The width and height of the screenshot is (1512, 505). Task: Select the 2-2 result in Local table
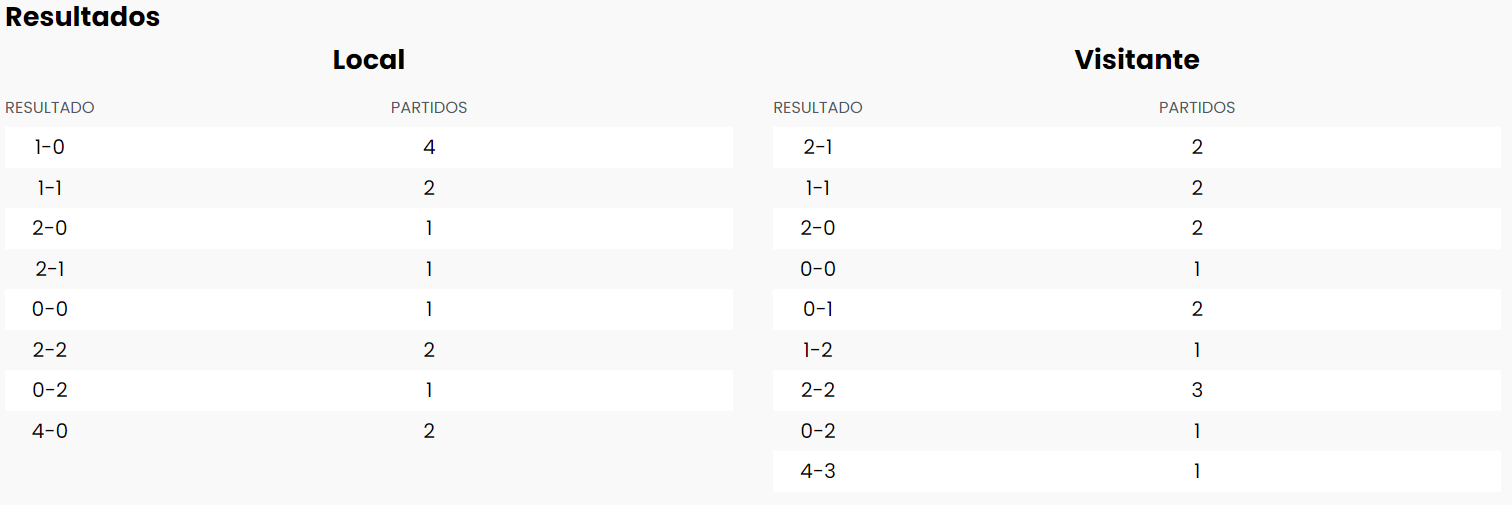click(x=50, y=350)
